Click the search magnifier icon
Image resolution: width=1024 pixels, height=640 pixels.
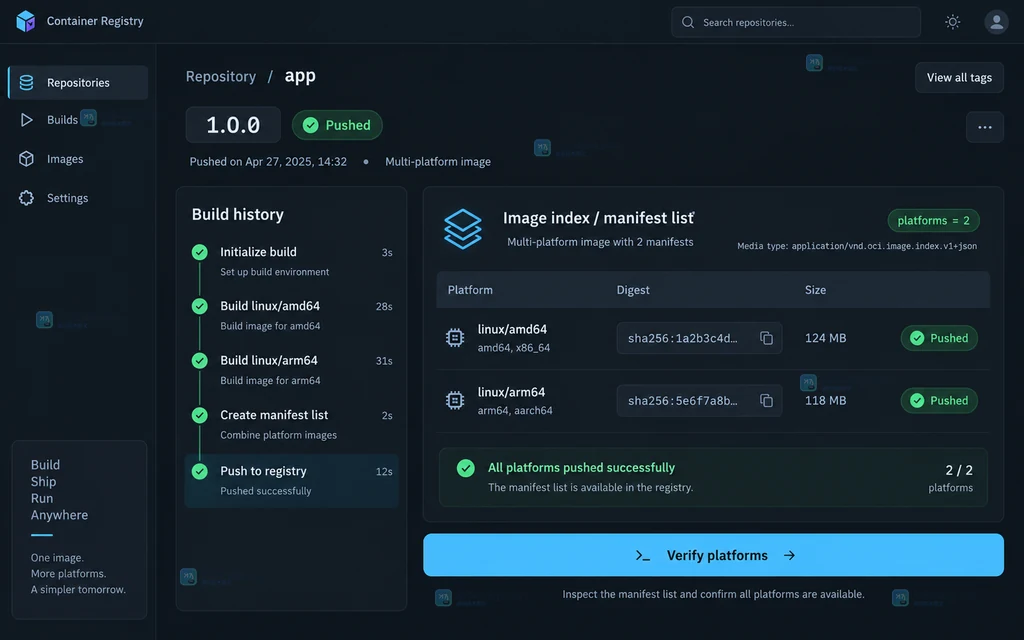tap(688, 22)
